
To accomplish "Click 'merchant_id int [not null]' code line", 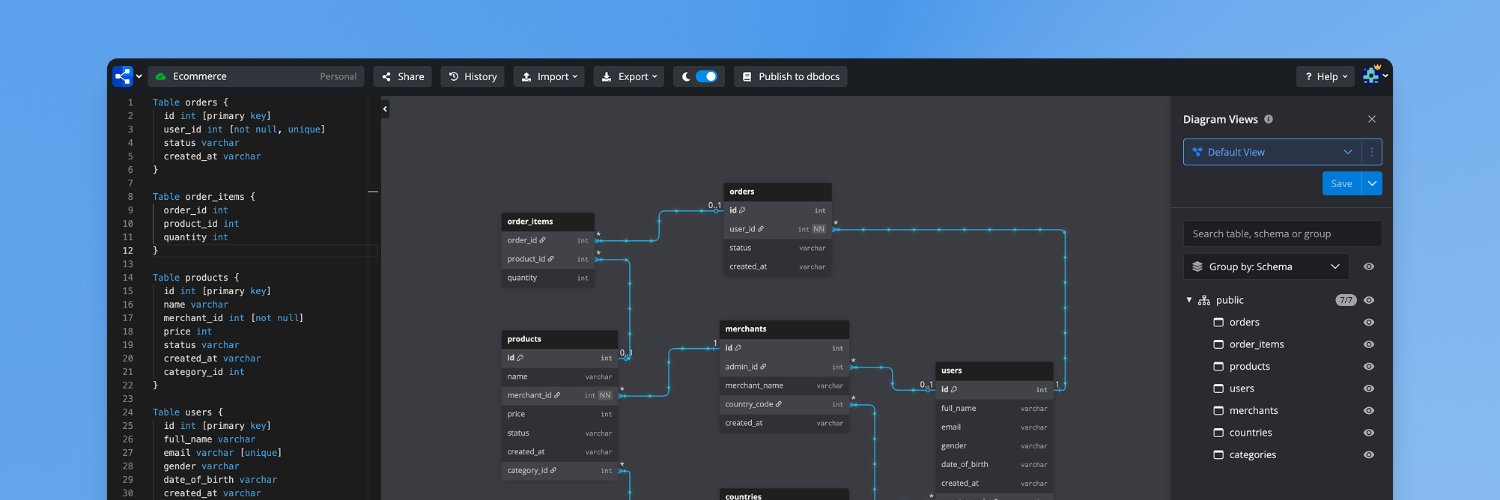I will 233,318.
